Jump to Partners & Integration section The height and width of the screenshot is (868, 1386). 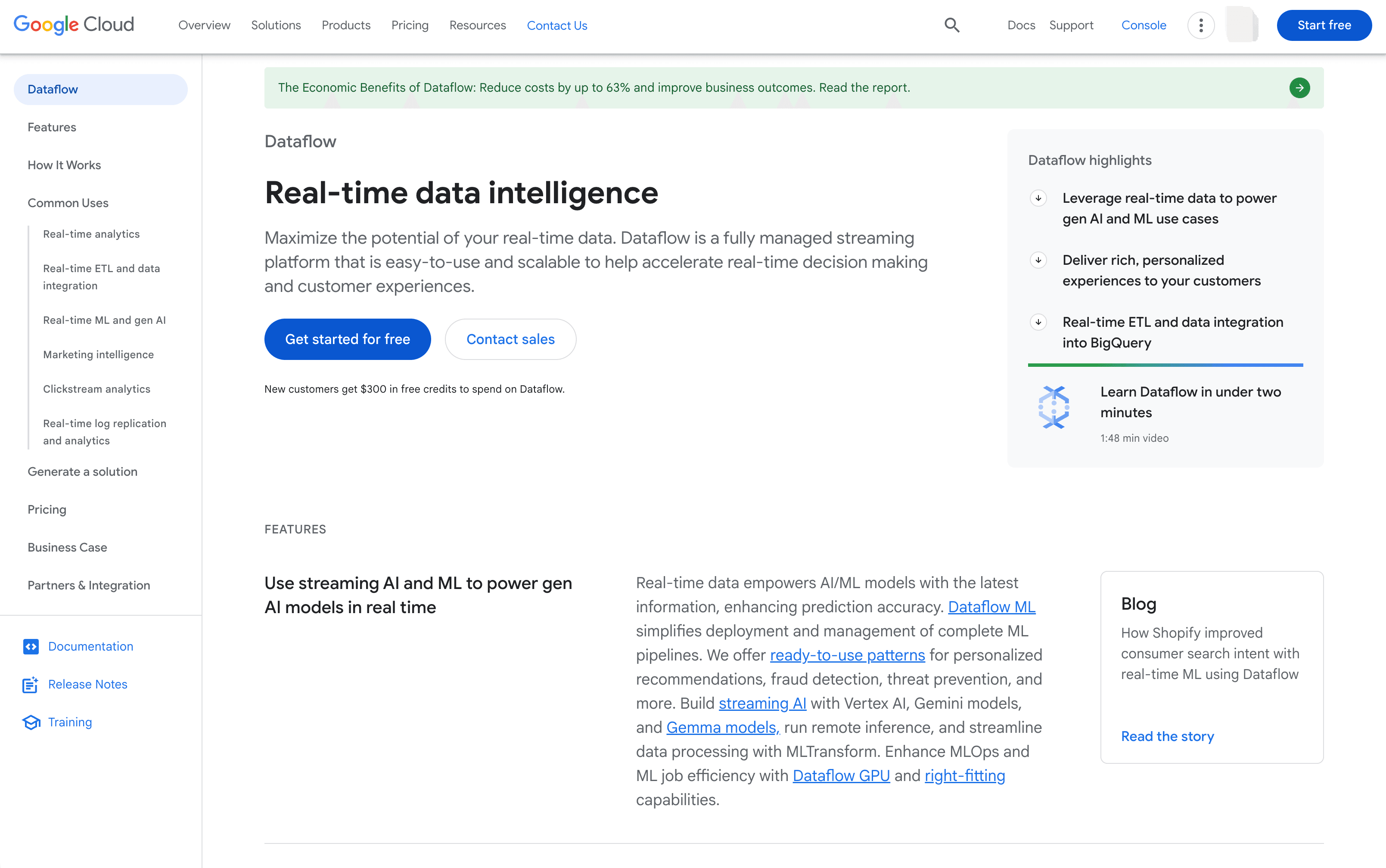tap(89, 586)
